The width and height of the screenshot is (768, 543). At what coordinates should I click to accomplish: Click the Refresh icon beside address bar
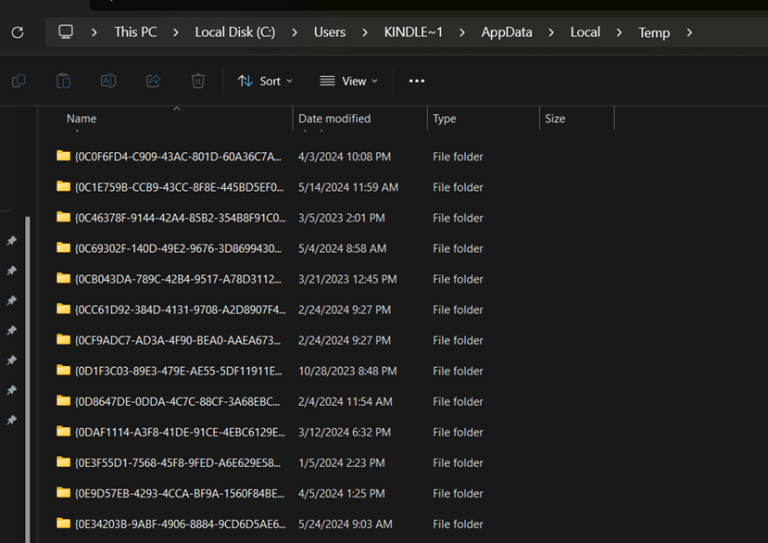[17, 32]
